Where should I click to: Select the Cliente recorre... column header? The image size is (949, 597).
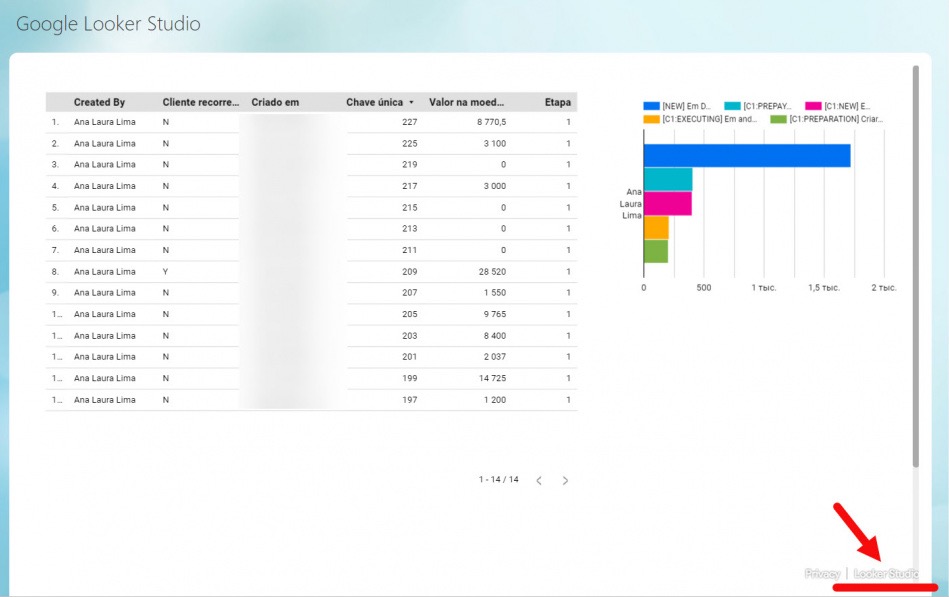(x=200, y=102)
